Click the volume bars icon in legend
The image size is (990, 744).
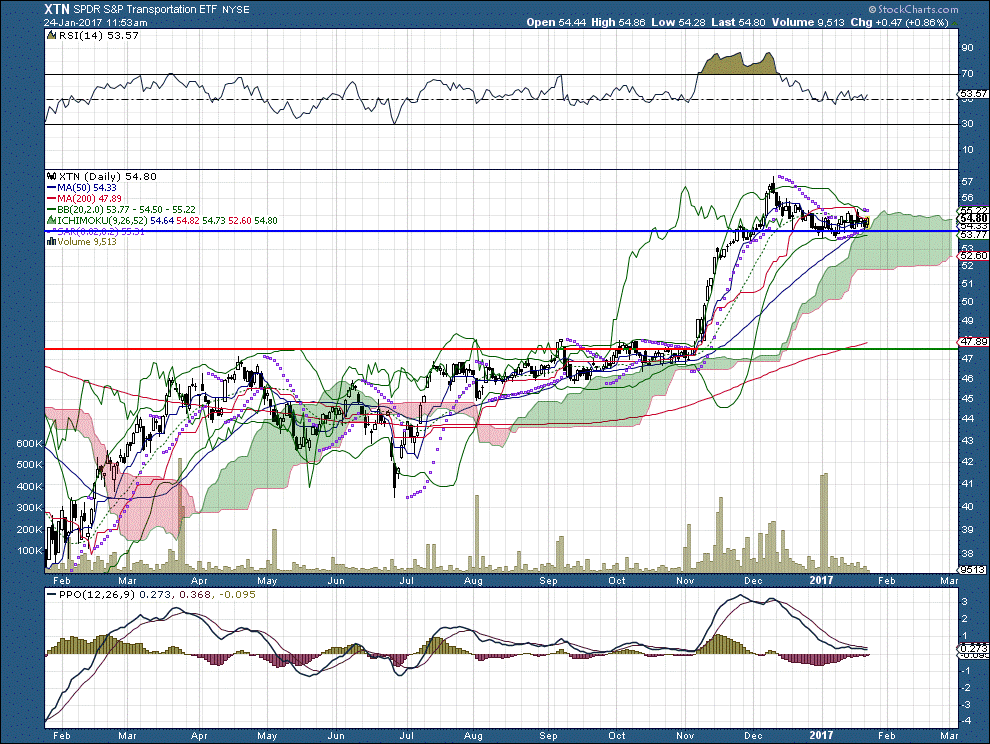[x=52, y=242]
